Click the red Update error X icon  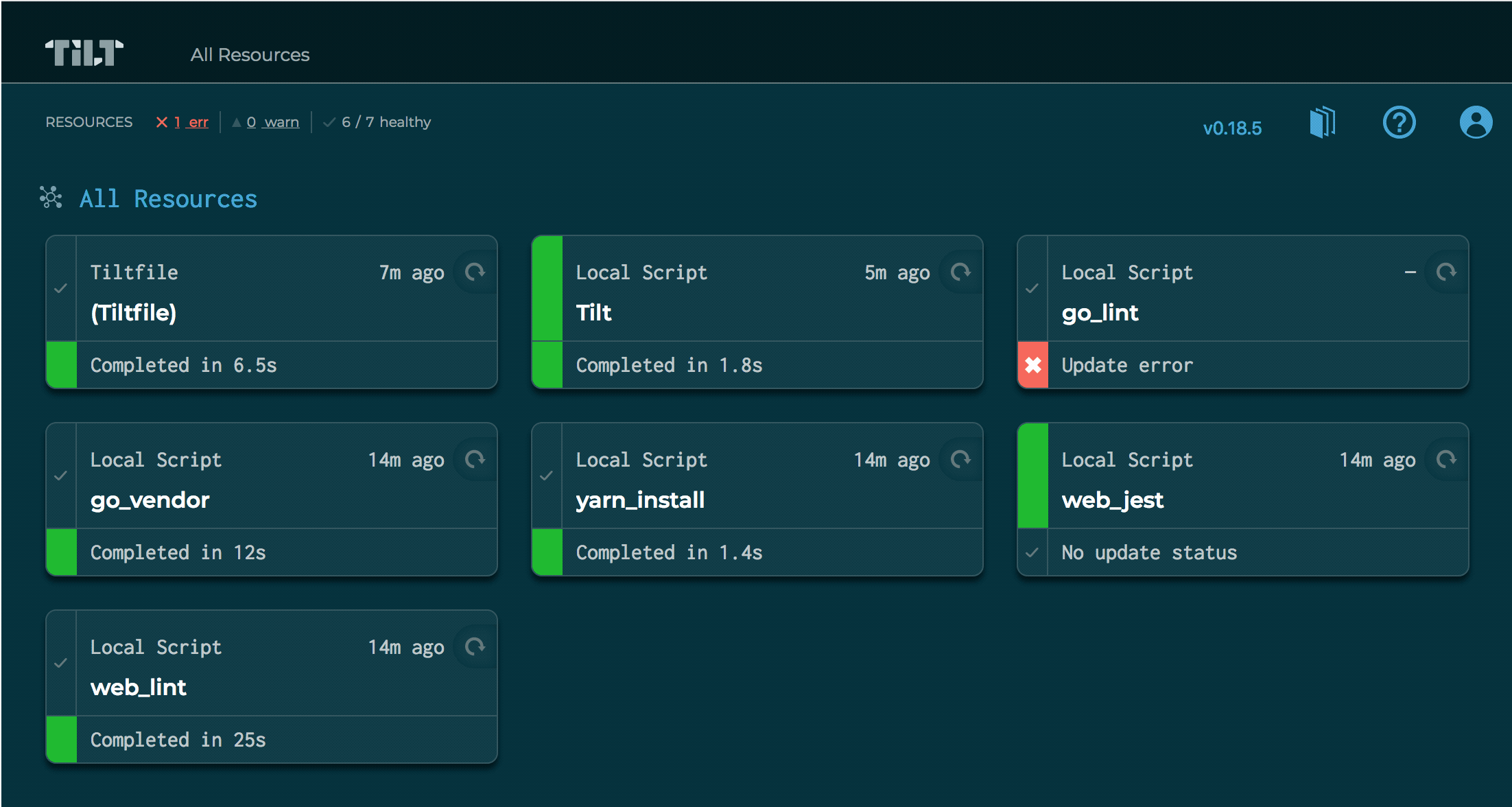tap(1033, 365)
